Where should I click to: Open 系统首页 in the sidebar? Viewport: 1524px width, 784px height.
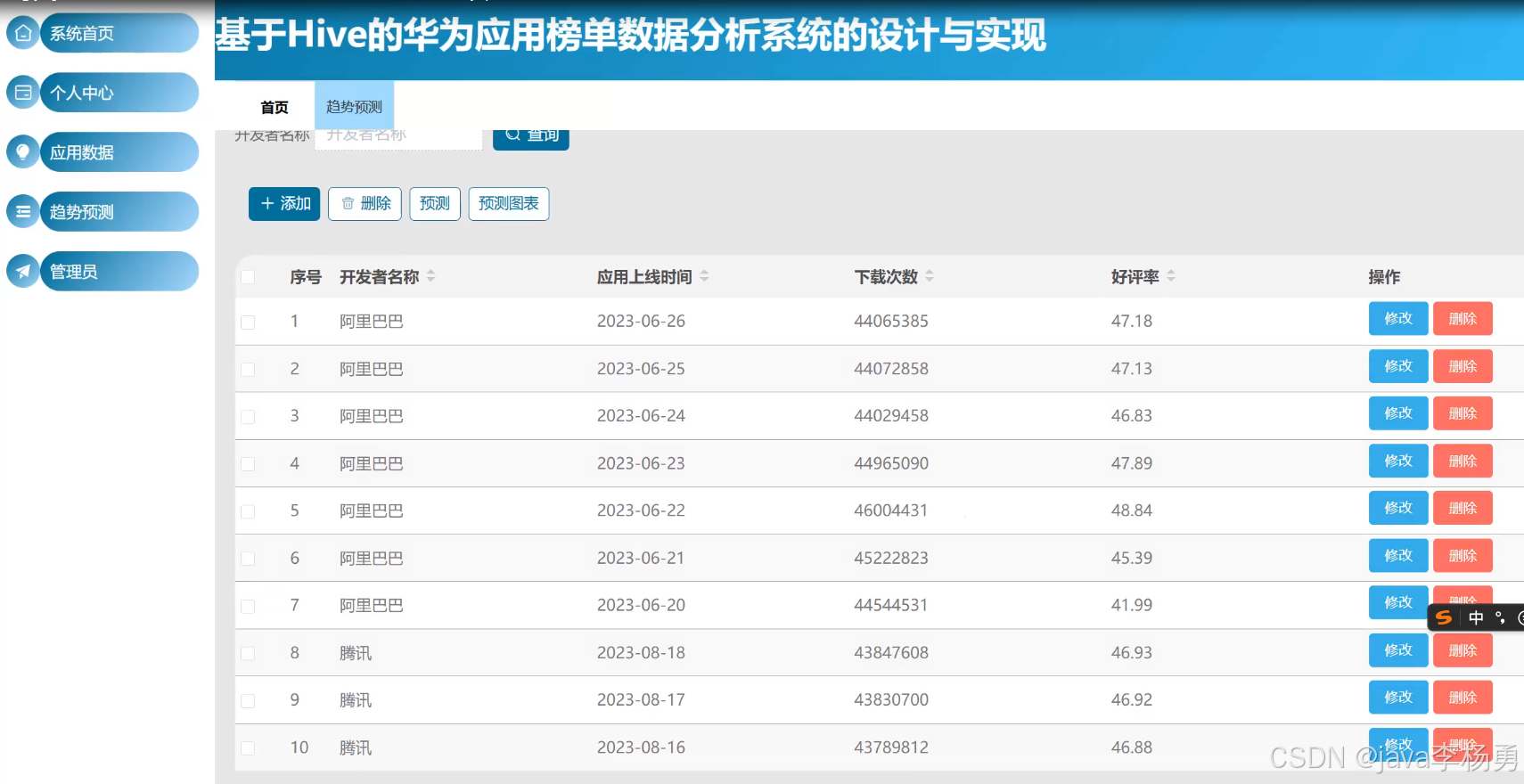pyautogui.click(x=119, y=33)
